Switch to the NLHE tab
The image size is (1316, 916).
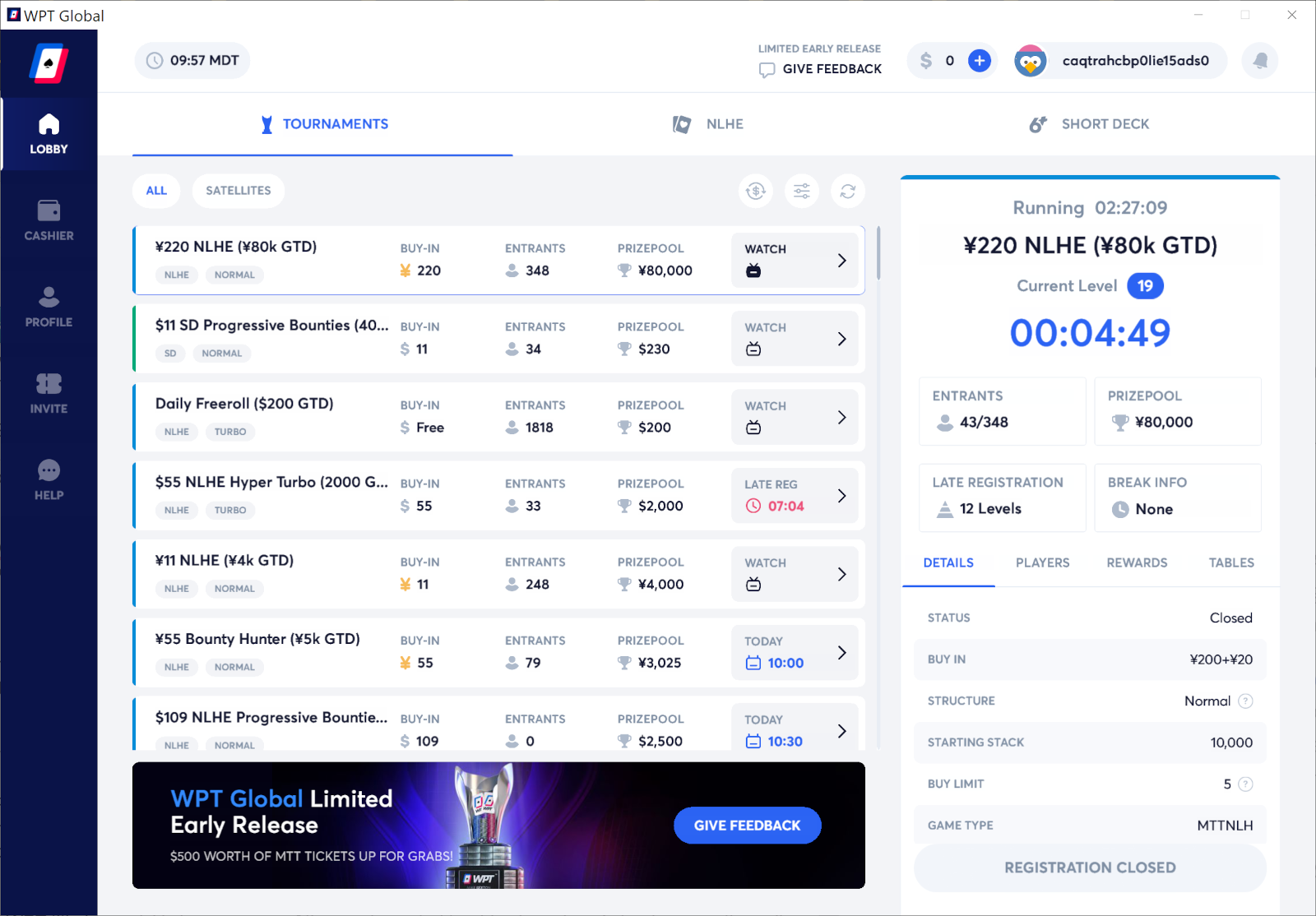(707, 124)
